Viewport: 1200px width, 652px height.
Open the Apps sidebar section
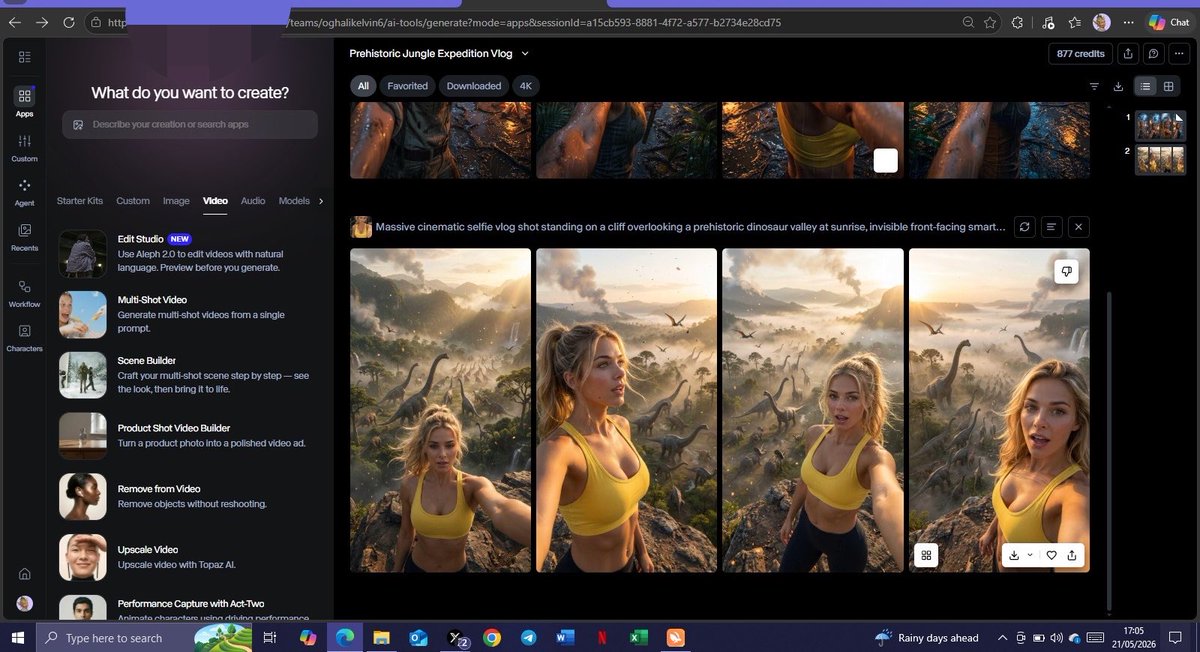[24, 103]
